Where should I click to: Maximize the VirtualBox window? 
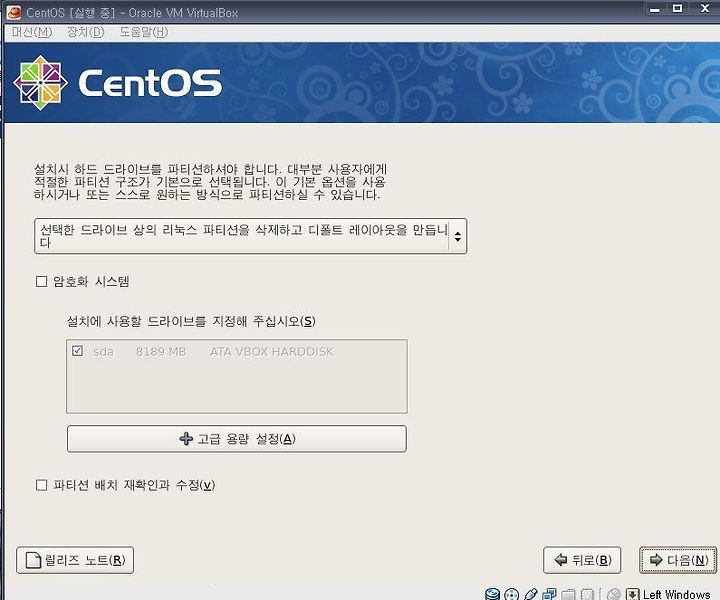tap(677, 8)
